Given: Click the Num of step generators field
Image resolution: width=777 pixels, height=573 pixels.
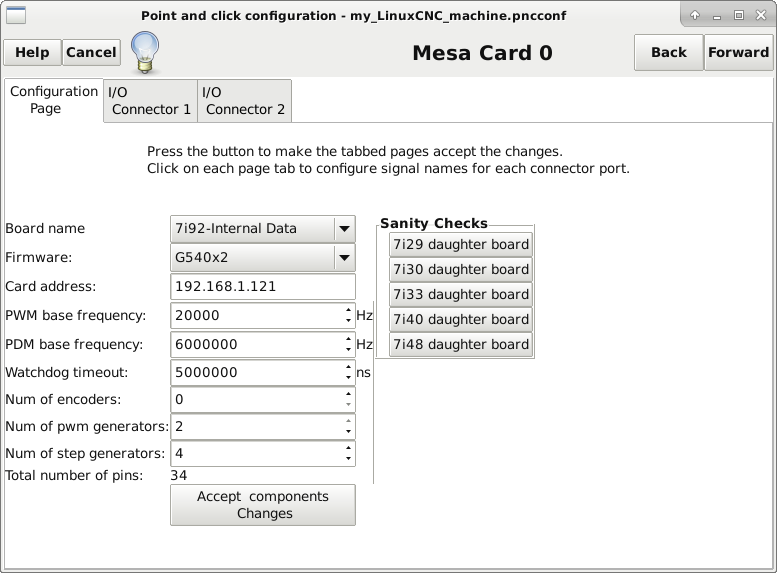Looking at the screenshot, I should point(257,453).
